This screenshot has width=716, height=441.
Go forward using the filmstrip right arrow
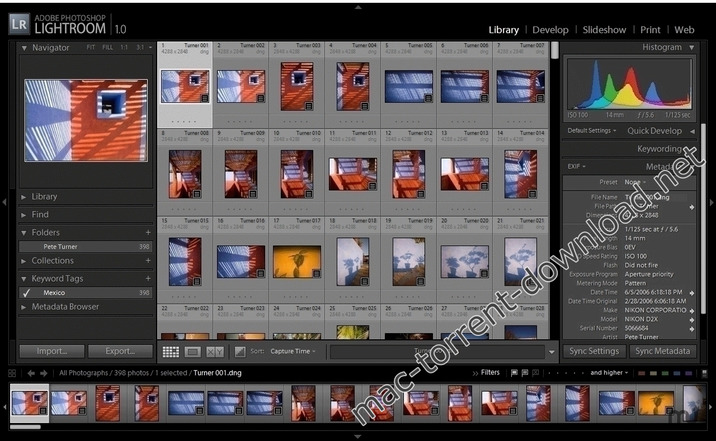click(44, 373)
